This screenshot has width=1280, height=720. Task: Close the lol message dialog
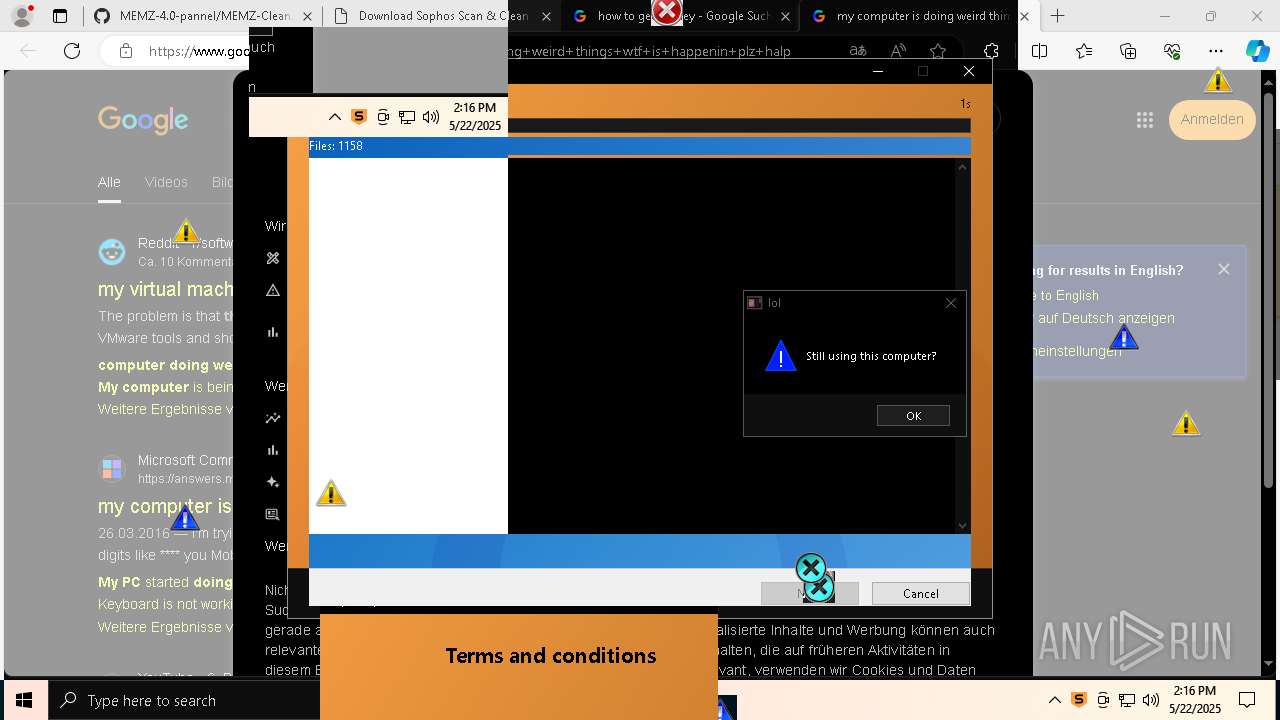coord(951,303)
